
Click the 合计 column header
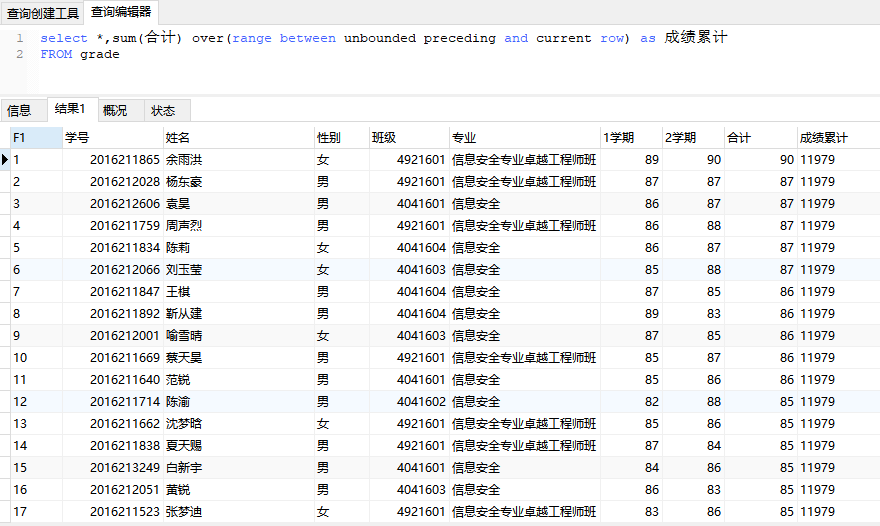pos(760,138)
